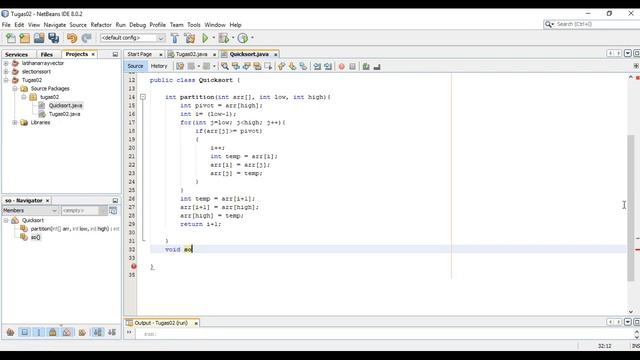Viewport: 640px width, 360px height.
Task: Toggle Show Inner Classes filter in Navigator
Action: tap(67, 332)
